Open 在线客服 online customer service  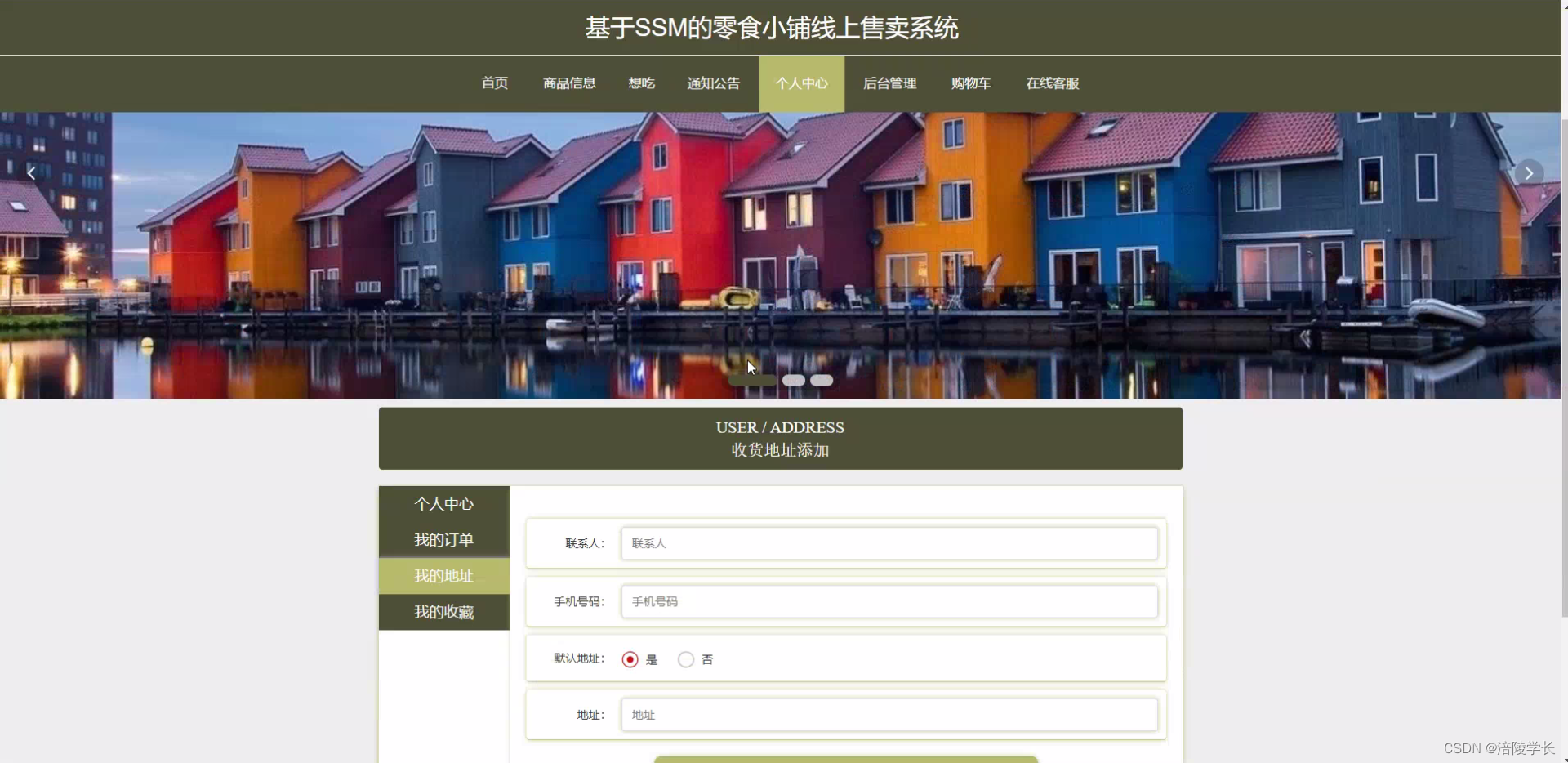(x=1051, y=83)
